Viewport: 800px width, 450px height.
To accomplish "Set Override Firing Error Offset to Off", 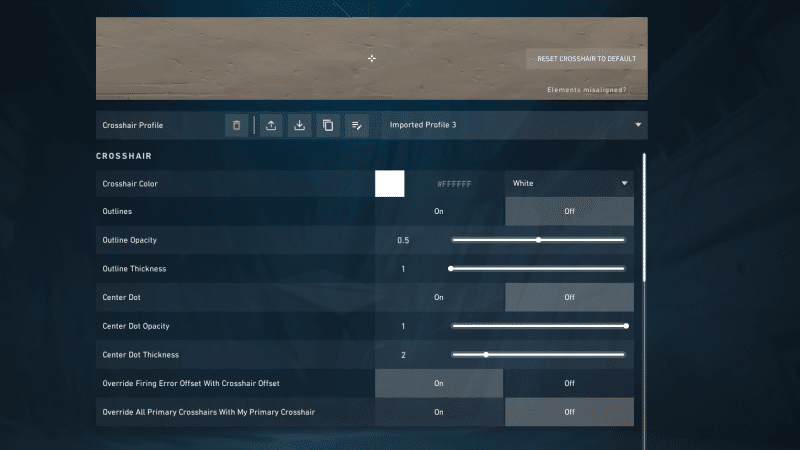I will 569,383.
